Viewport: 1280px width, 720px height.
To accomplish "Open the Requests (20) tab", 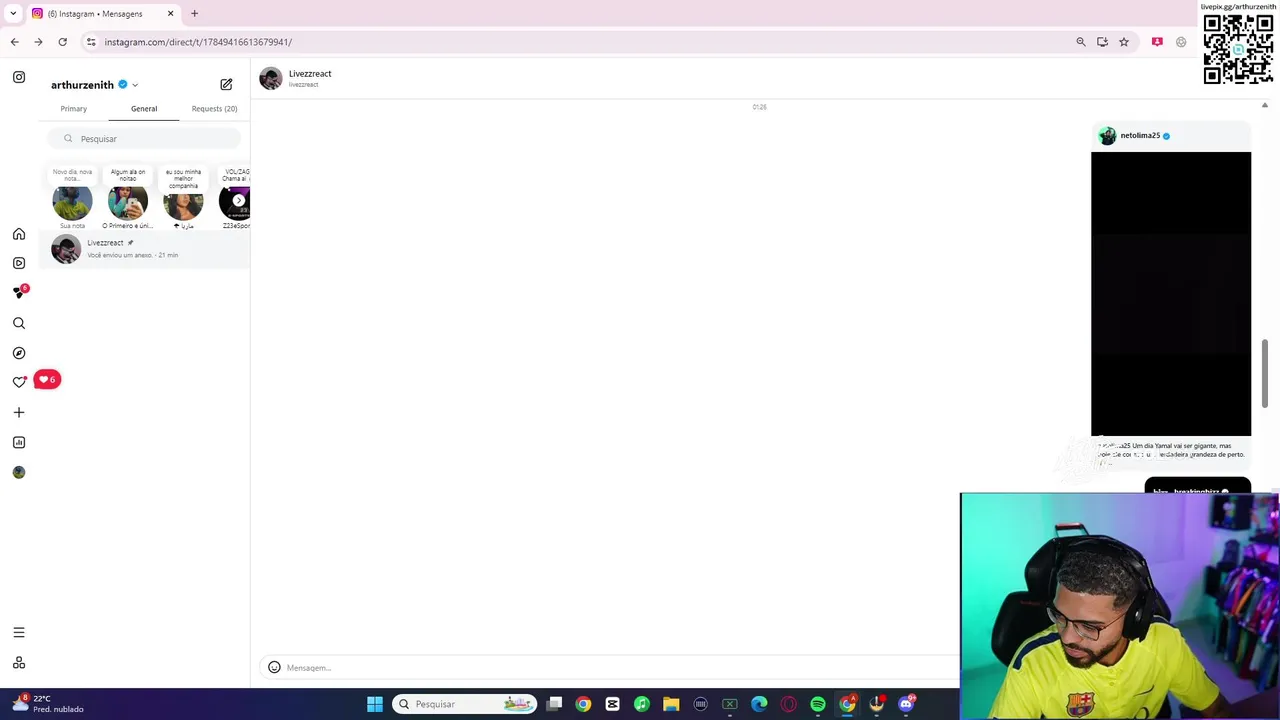I will pos(214,108).
